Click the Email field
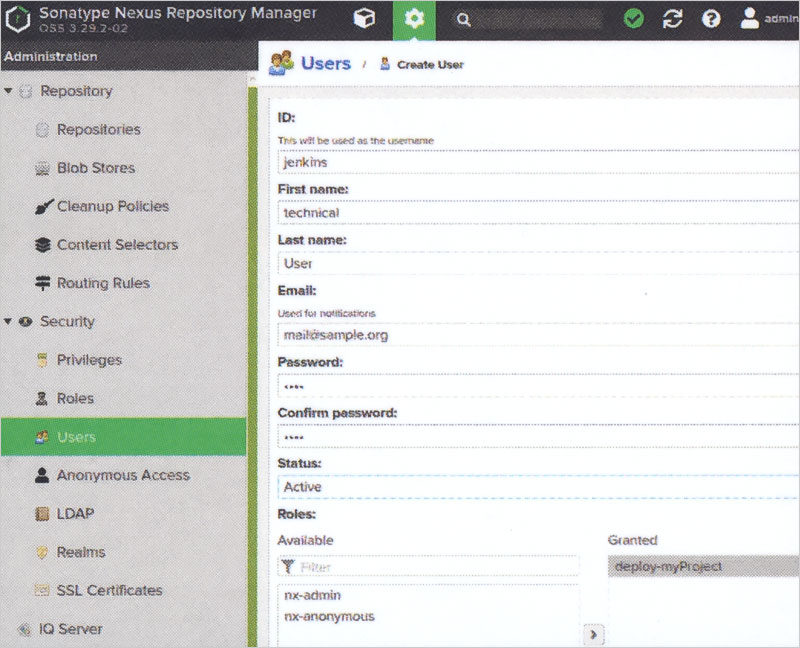The width and height of the screenshot is (800, 648). point(538,335)
